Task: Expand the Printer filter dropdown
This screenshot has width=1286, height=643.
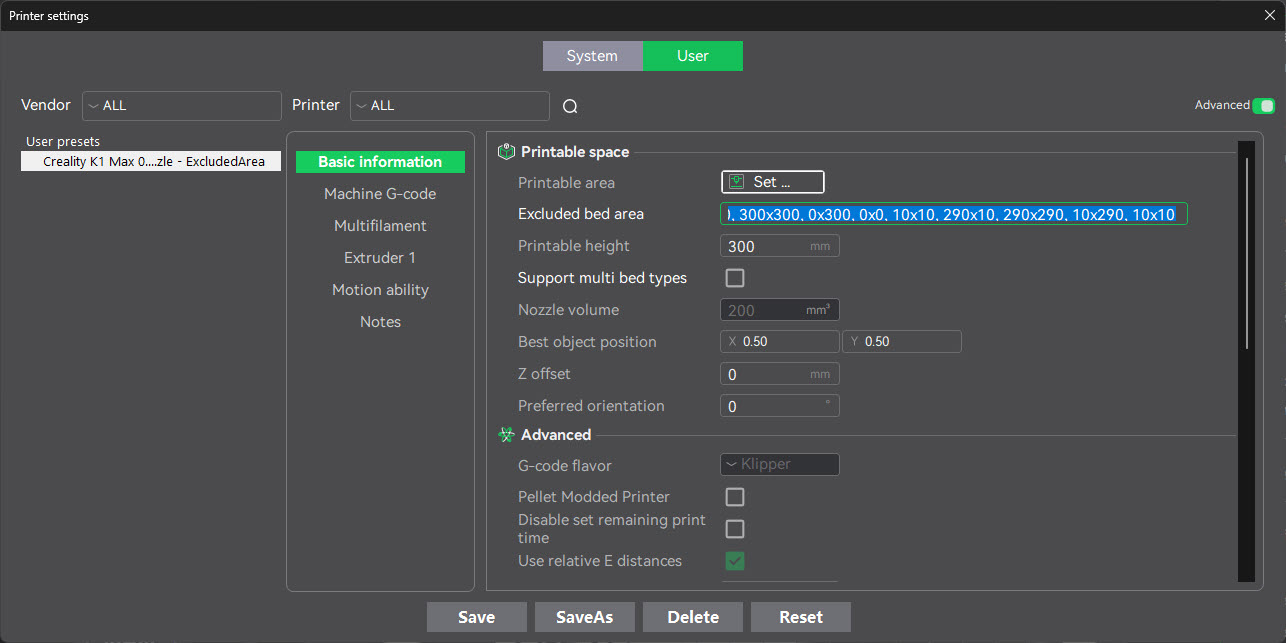Action: tap(449, 105)
